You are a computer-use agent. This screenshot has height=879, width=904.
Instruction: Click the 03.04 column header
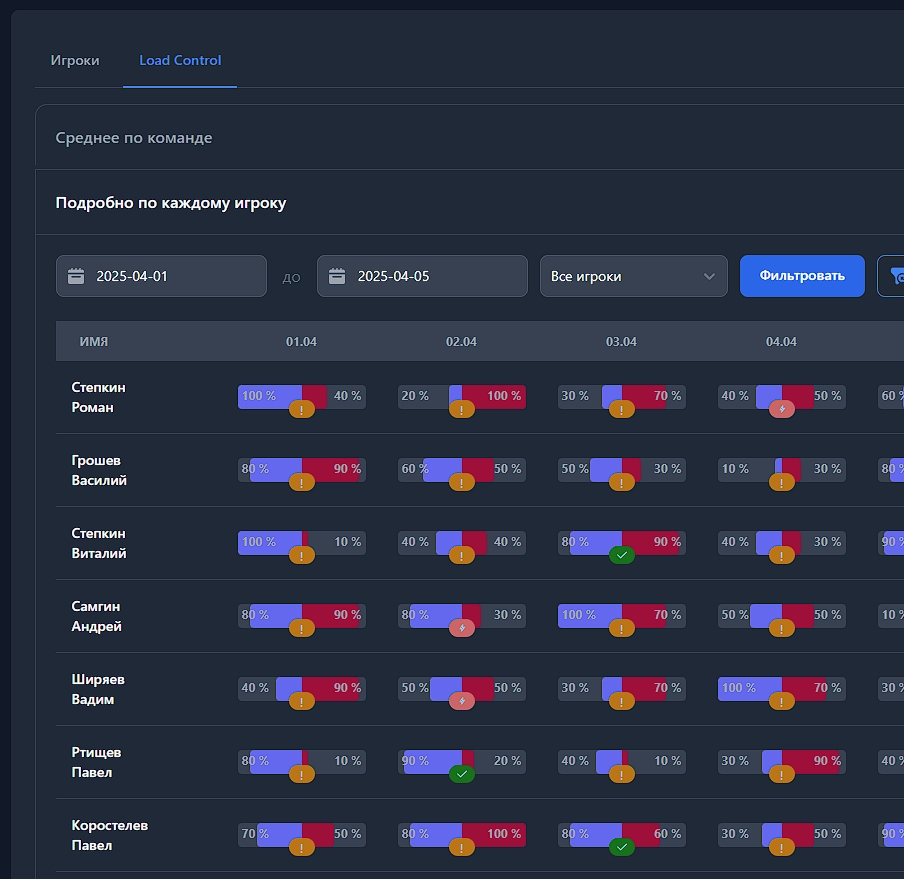tap(622, 342)
